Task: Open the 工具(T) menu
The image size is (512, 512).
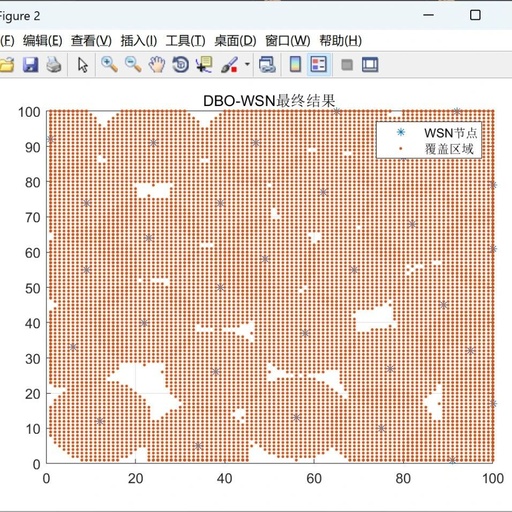Action: [x=186, y=41]
